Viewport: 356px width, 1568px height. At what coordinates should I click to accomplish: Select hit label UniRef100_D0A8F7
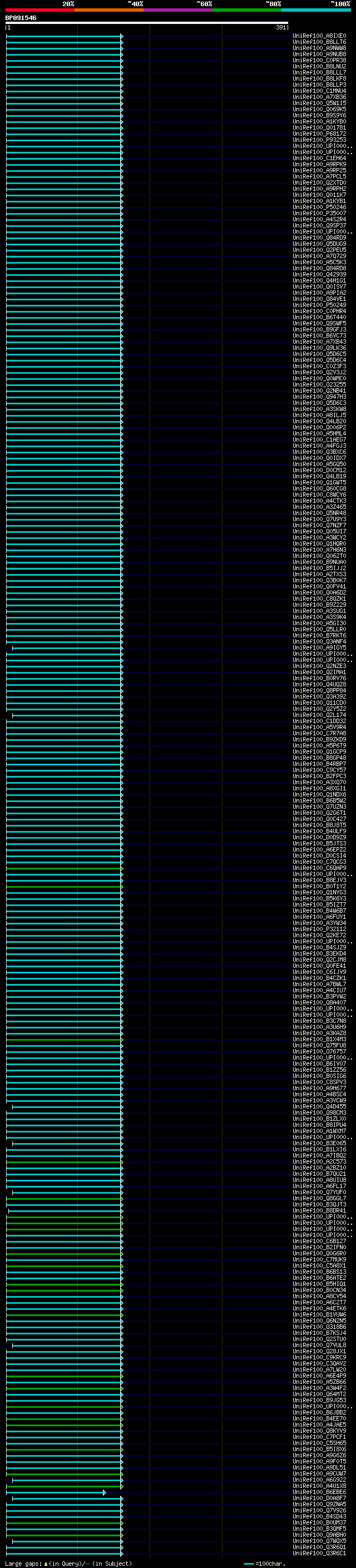coord(319,1498)
